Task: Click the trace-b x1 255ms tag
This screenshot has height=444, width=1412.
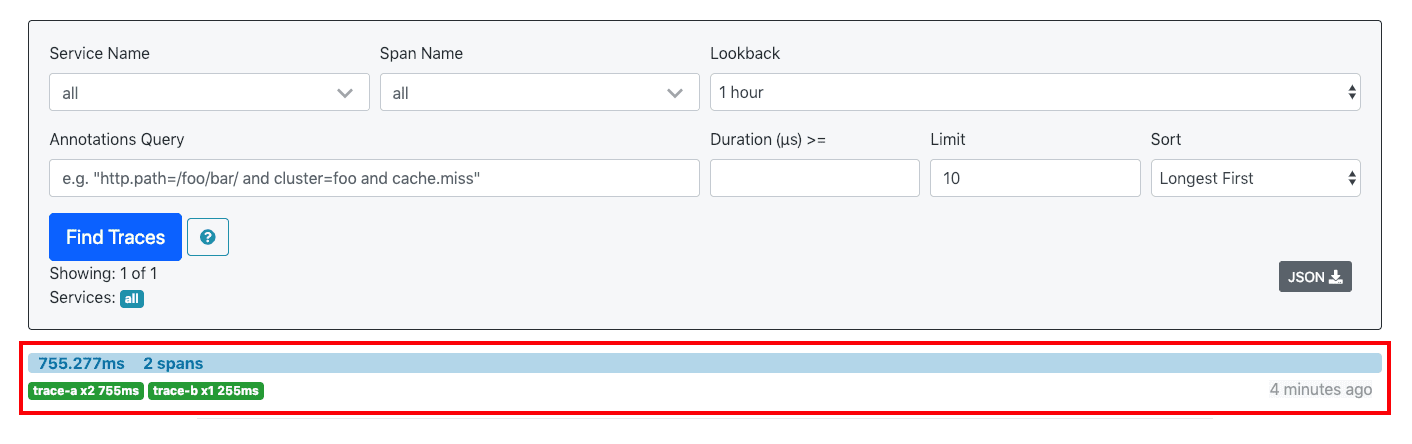Action: pyautogui.click(x=206, y=390)
